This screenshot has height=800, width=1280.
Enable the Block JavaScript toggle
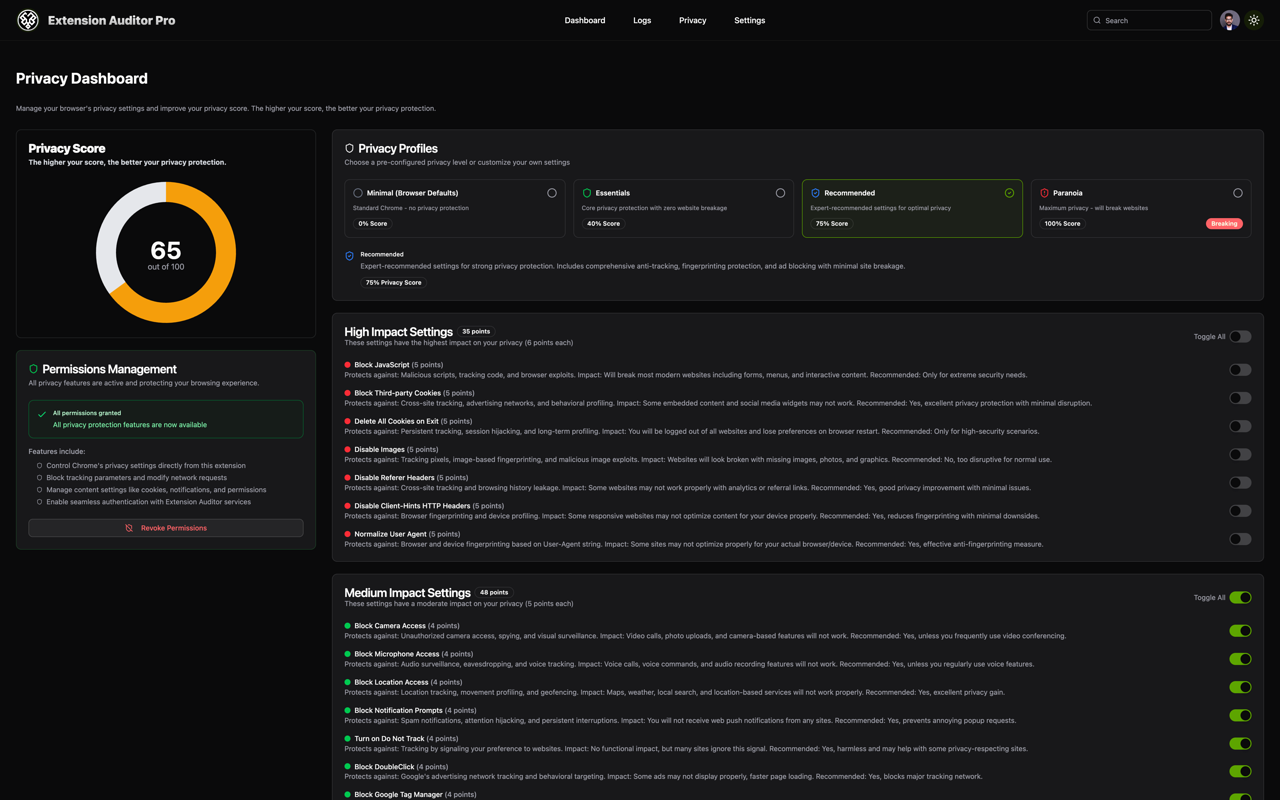click(1240, 370)
